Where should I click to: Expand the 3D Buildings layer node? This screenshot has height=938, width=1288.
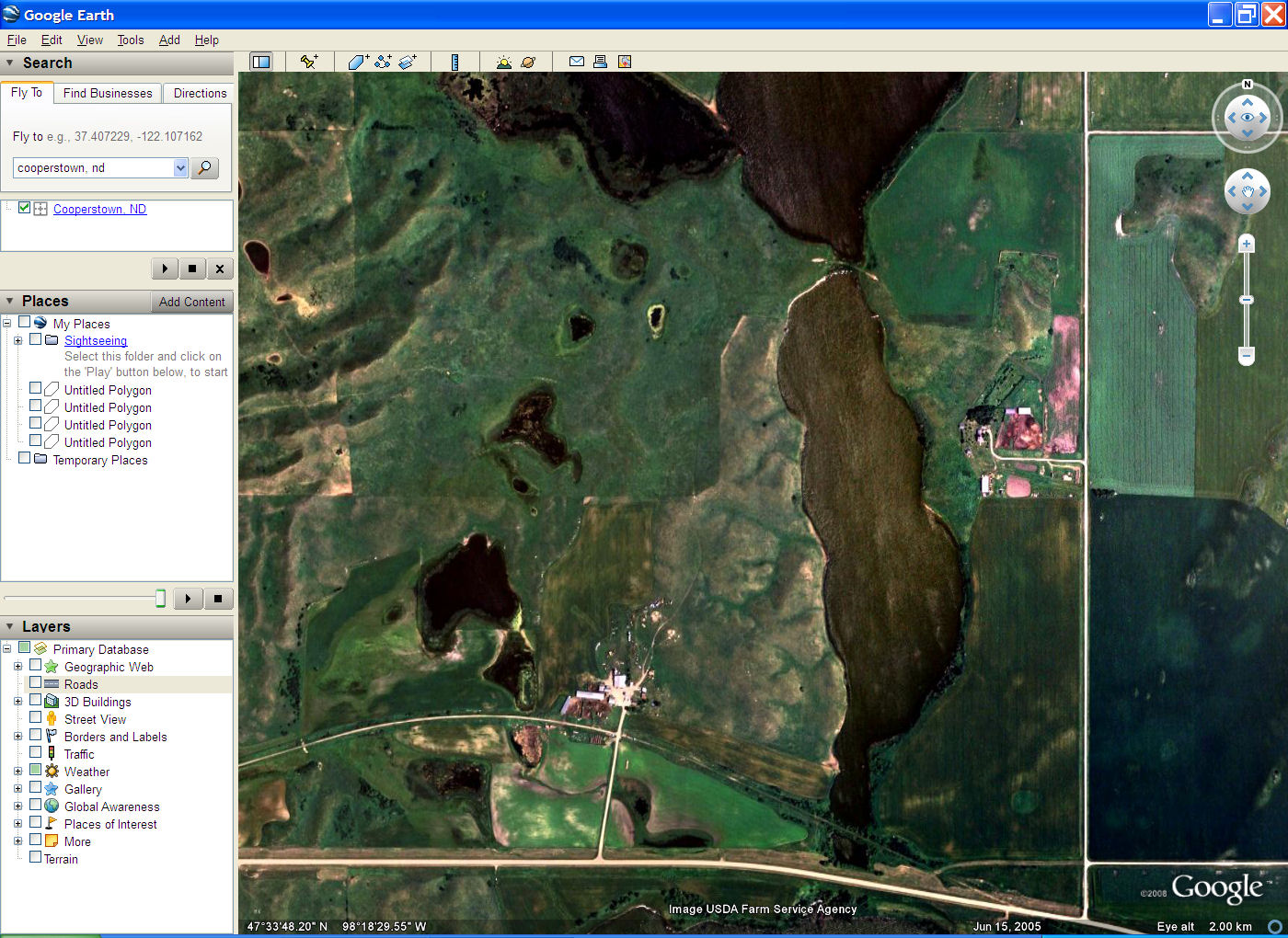(x=17, y=702)
